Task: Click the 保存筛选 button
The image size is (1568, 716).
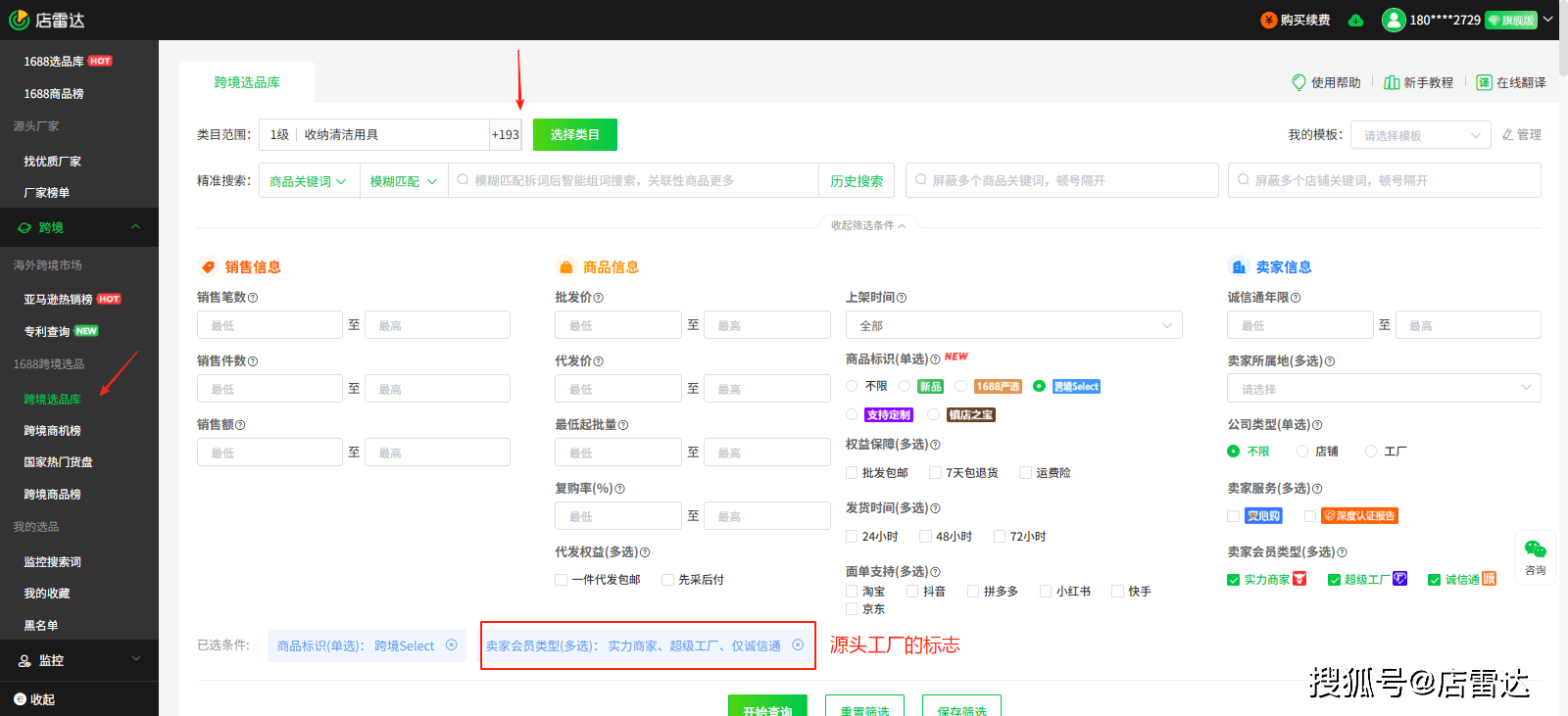Action: [961, 705]
